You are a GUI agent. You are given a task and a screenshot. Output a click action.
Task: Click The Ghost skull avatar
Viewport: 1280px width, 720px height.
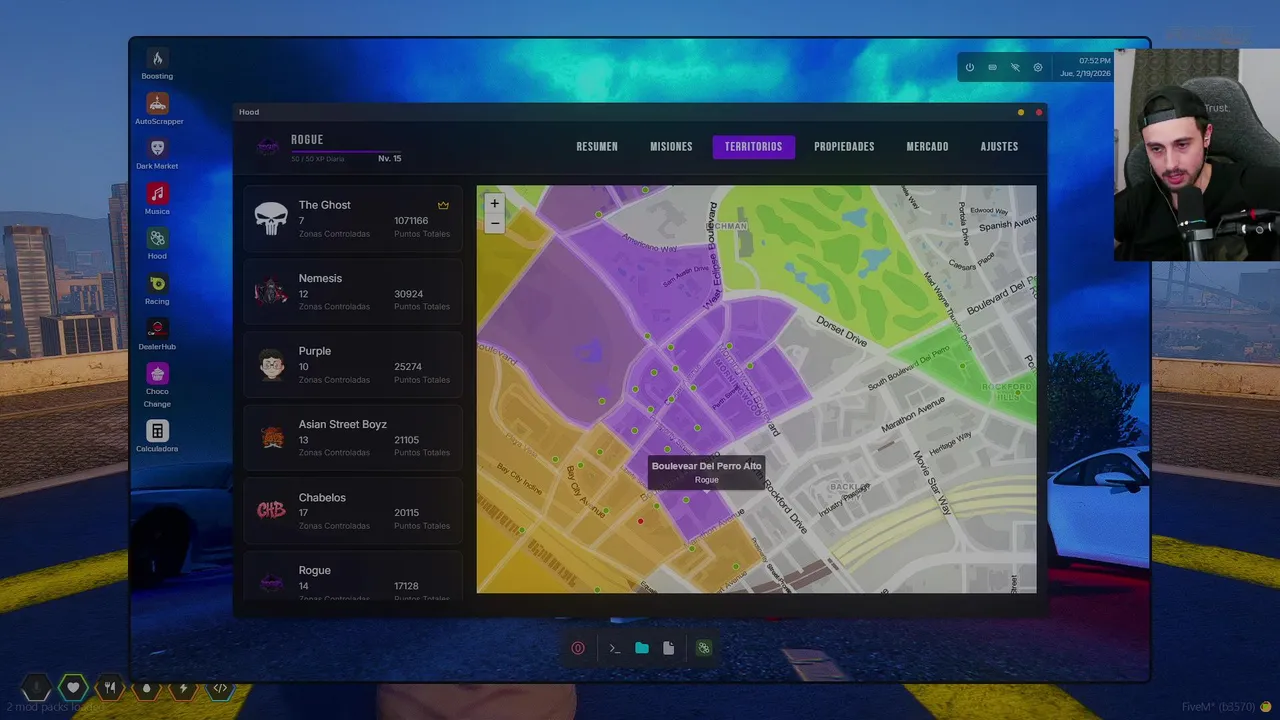click(271, 218)
